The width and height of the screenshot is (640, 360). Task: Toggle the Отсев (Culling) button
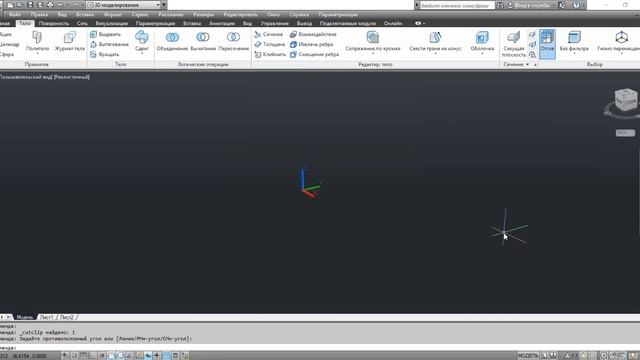pos(547,44)
